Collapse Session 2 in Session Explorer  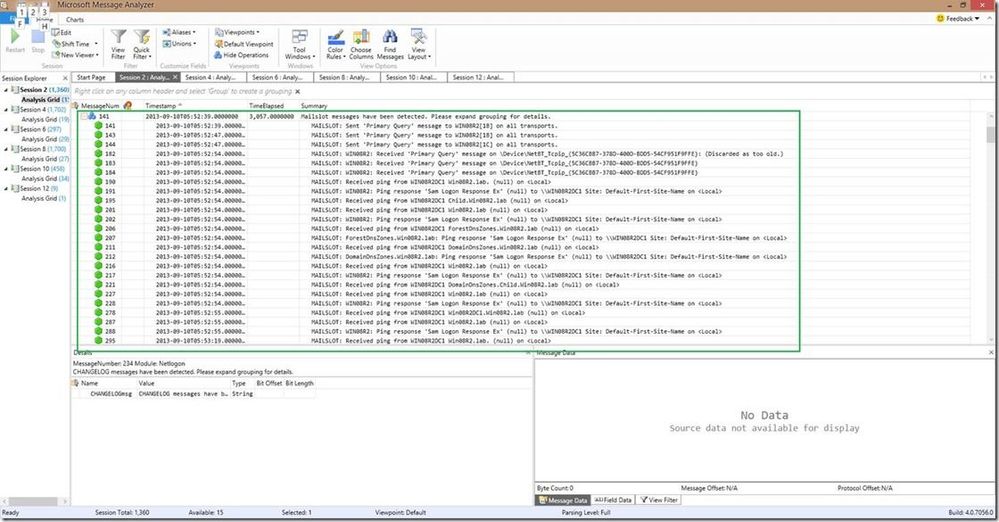tap(6, 90)
